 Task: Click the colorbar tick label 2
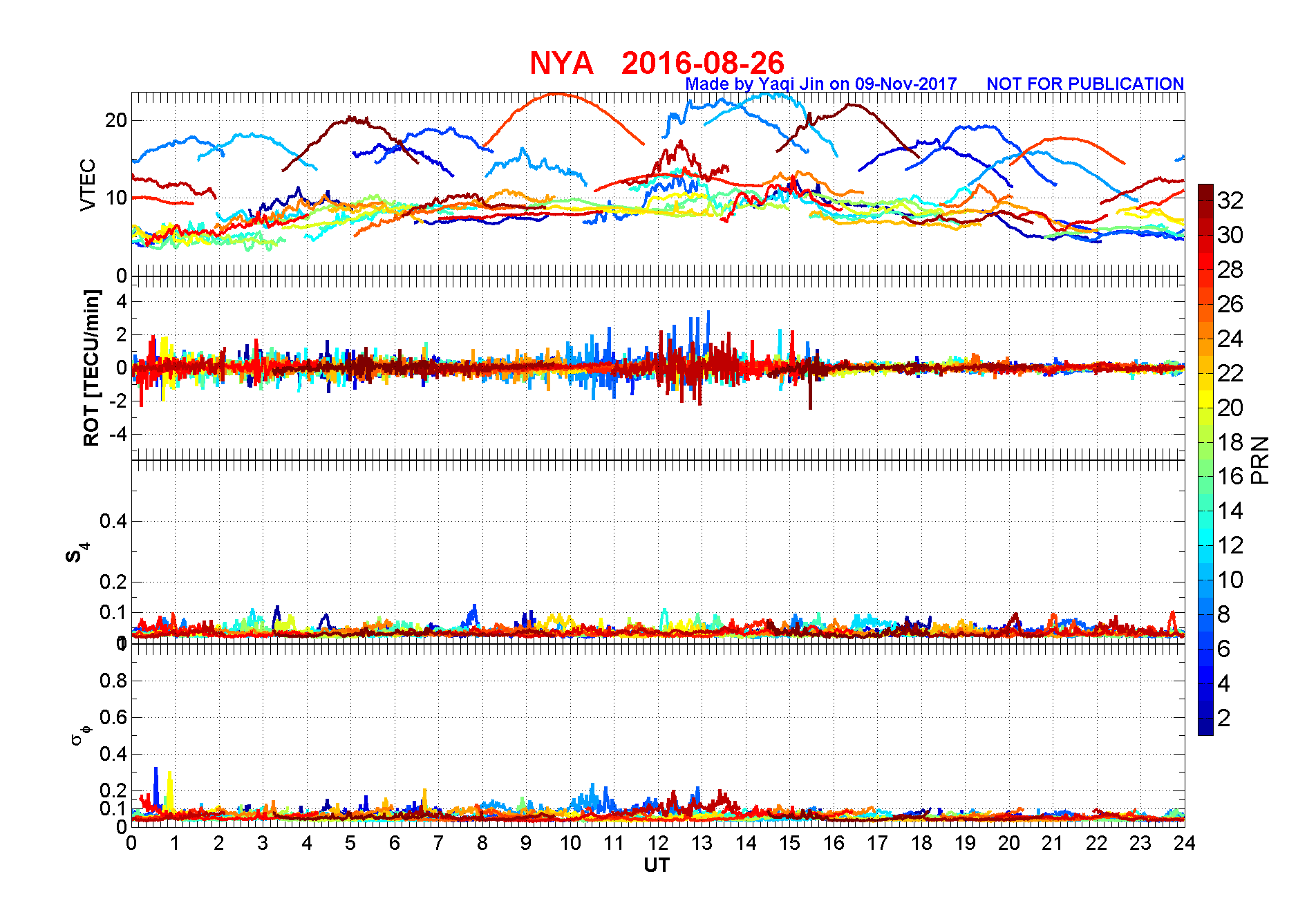click(1223, 718)
